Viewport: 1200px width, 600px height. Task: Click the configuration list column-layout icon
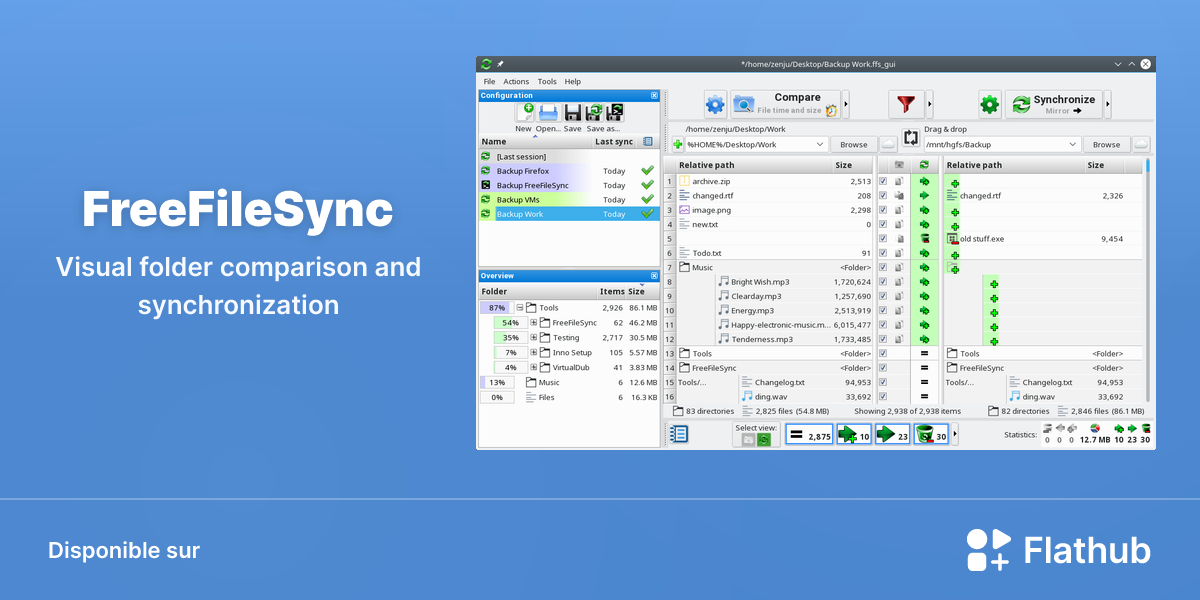648,142
